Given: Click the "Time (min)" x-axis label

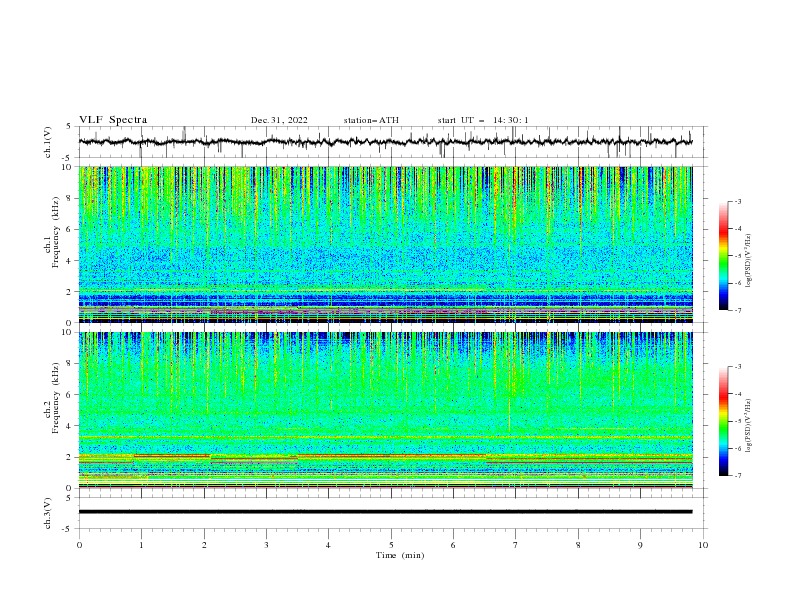Looking at the screenshot, I should [x=400, y=555].
